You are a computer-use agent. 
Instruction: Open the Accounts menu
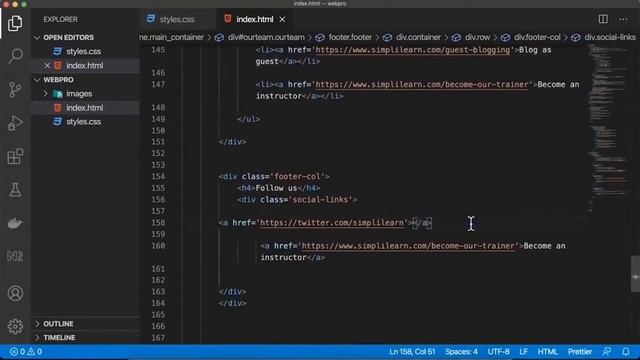tap(15, 293)
